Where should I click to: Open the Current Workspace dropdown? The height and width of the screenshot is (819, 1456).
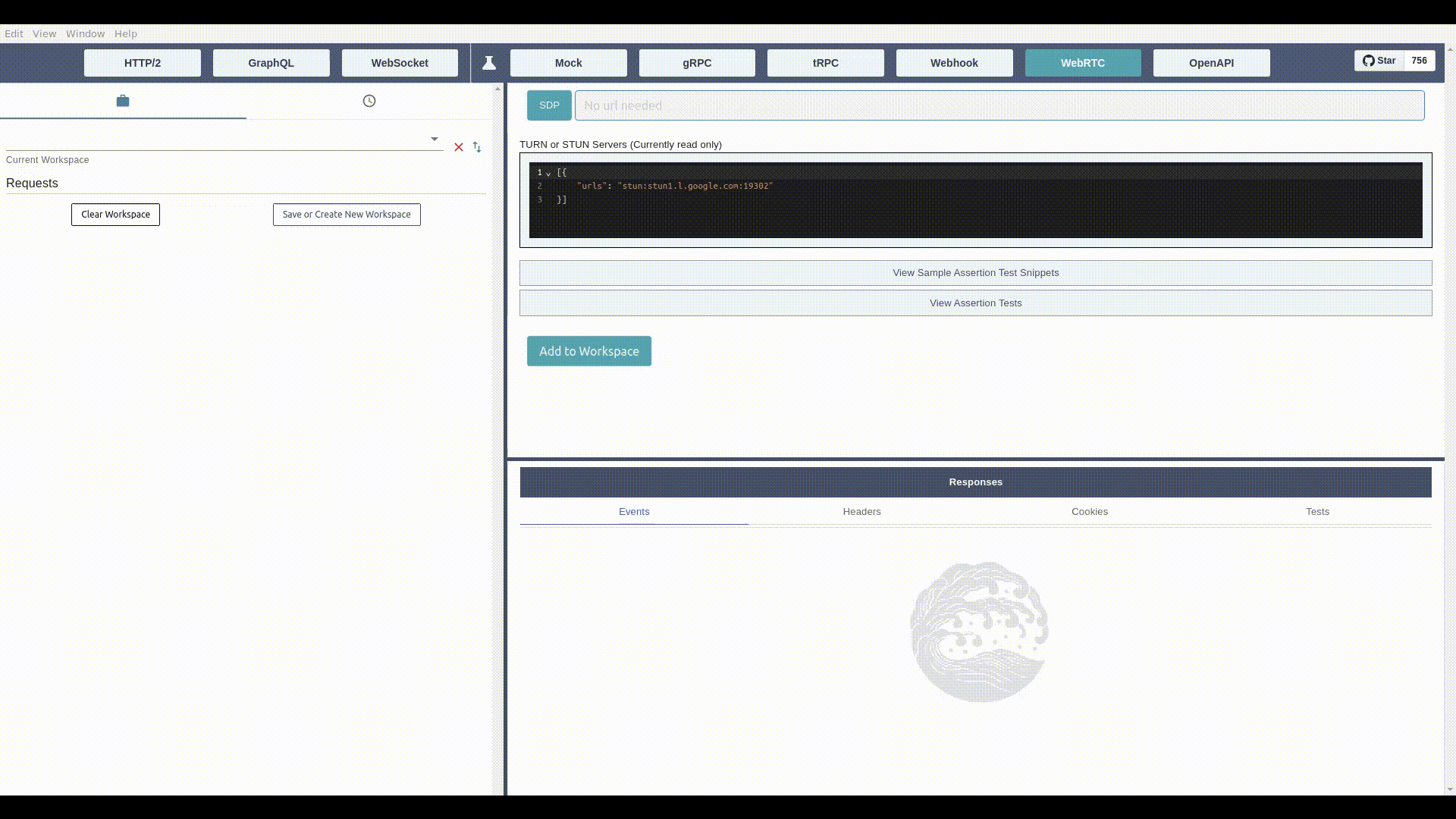click(x=434, y=139)
